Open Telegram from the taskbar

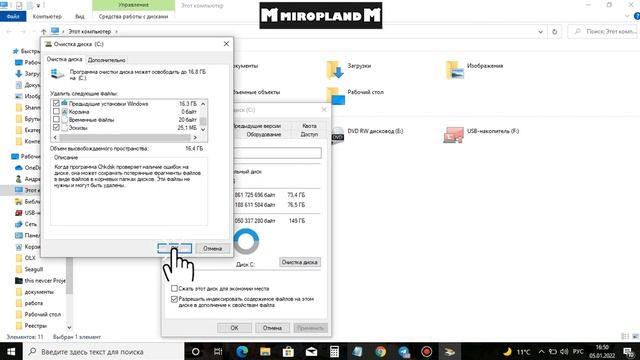click(x=404, y=351)
